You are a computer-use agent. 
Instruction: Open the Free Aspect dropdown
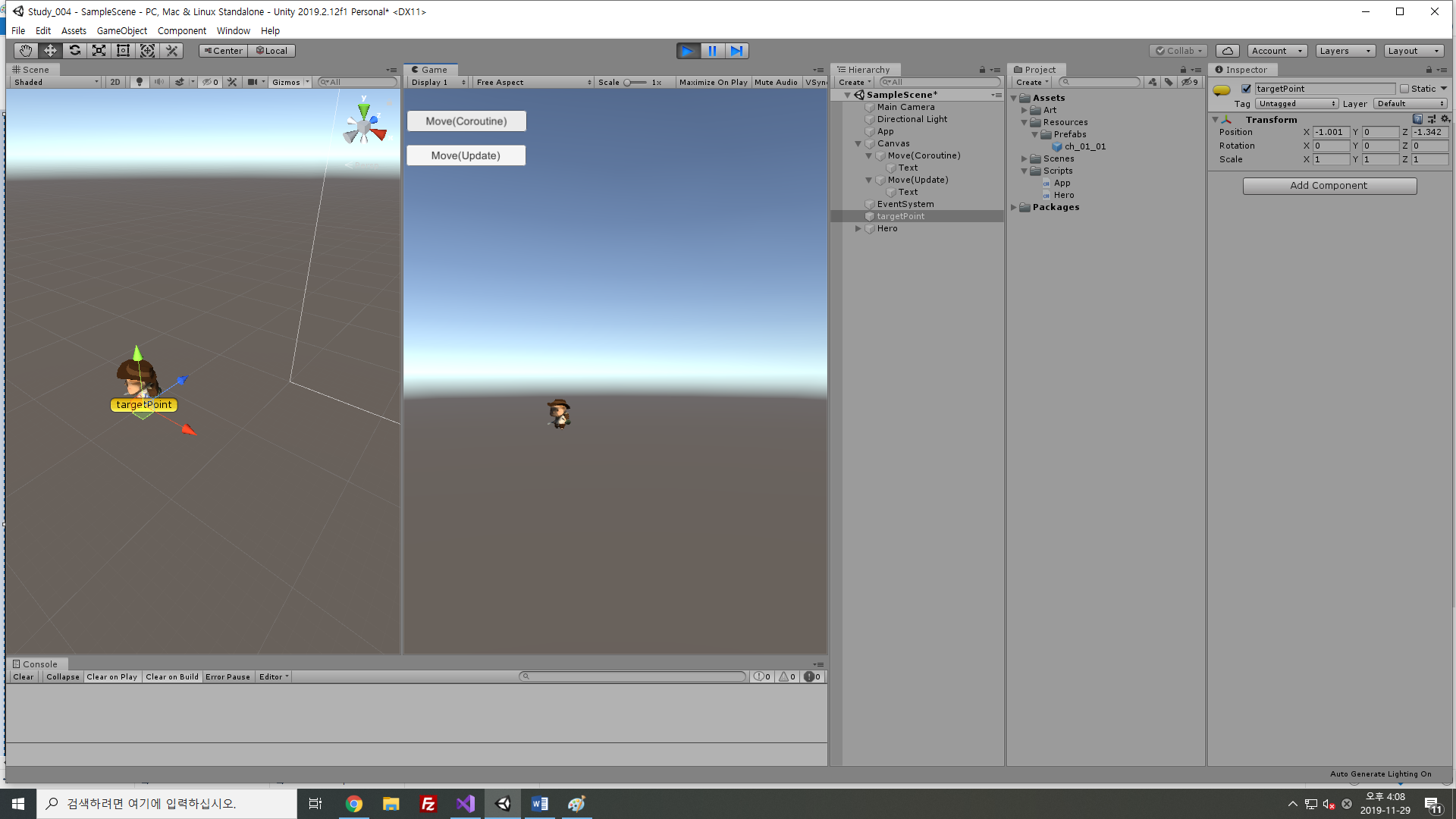click(533, 82)
